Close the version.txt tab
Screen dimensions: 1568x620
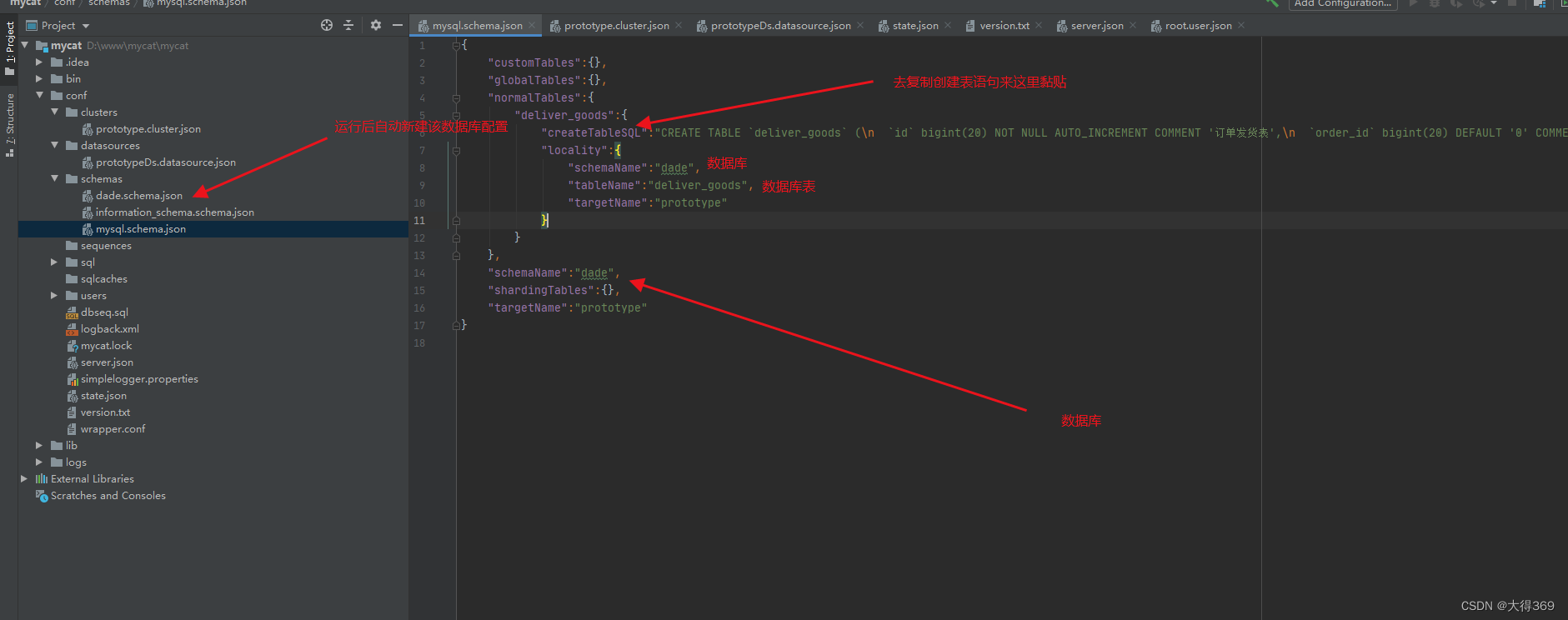[1039, 26]
